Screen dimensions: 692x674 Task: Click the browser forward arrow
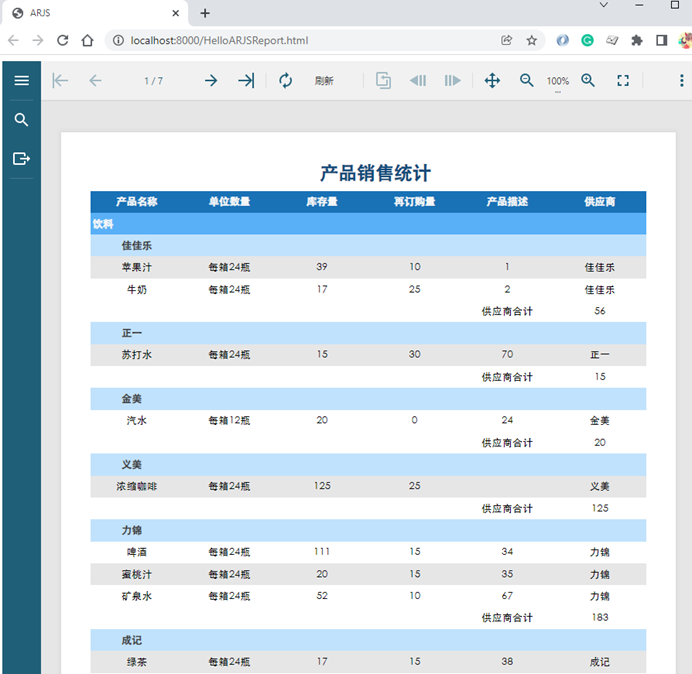click(x=38, y=41)
